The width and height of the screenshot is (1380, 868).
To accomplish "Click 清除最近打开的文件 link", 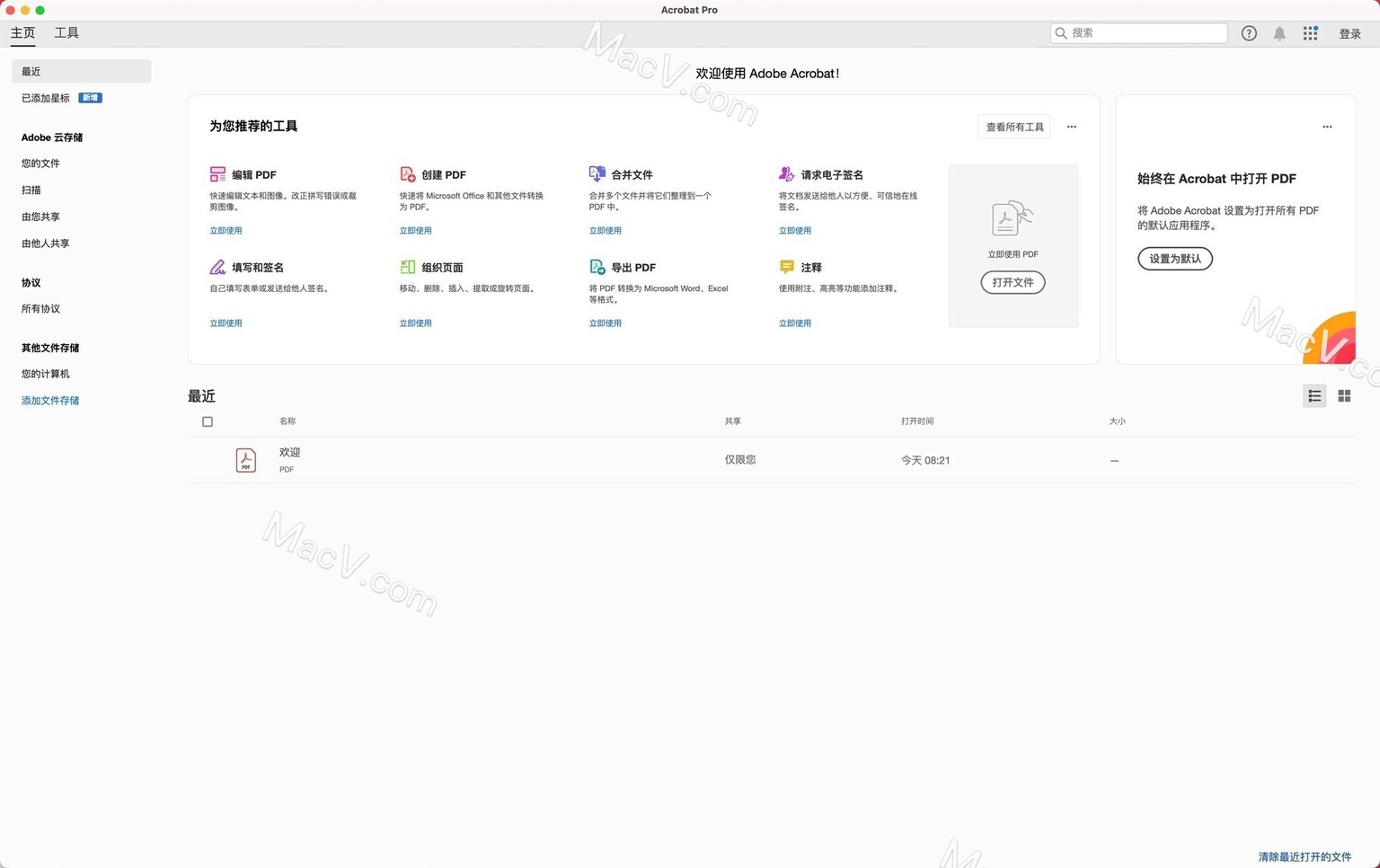I will click(x=1305, y=857).
